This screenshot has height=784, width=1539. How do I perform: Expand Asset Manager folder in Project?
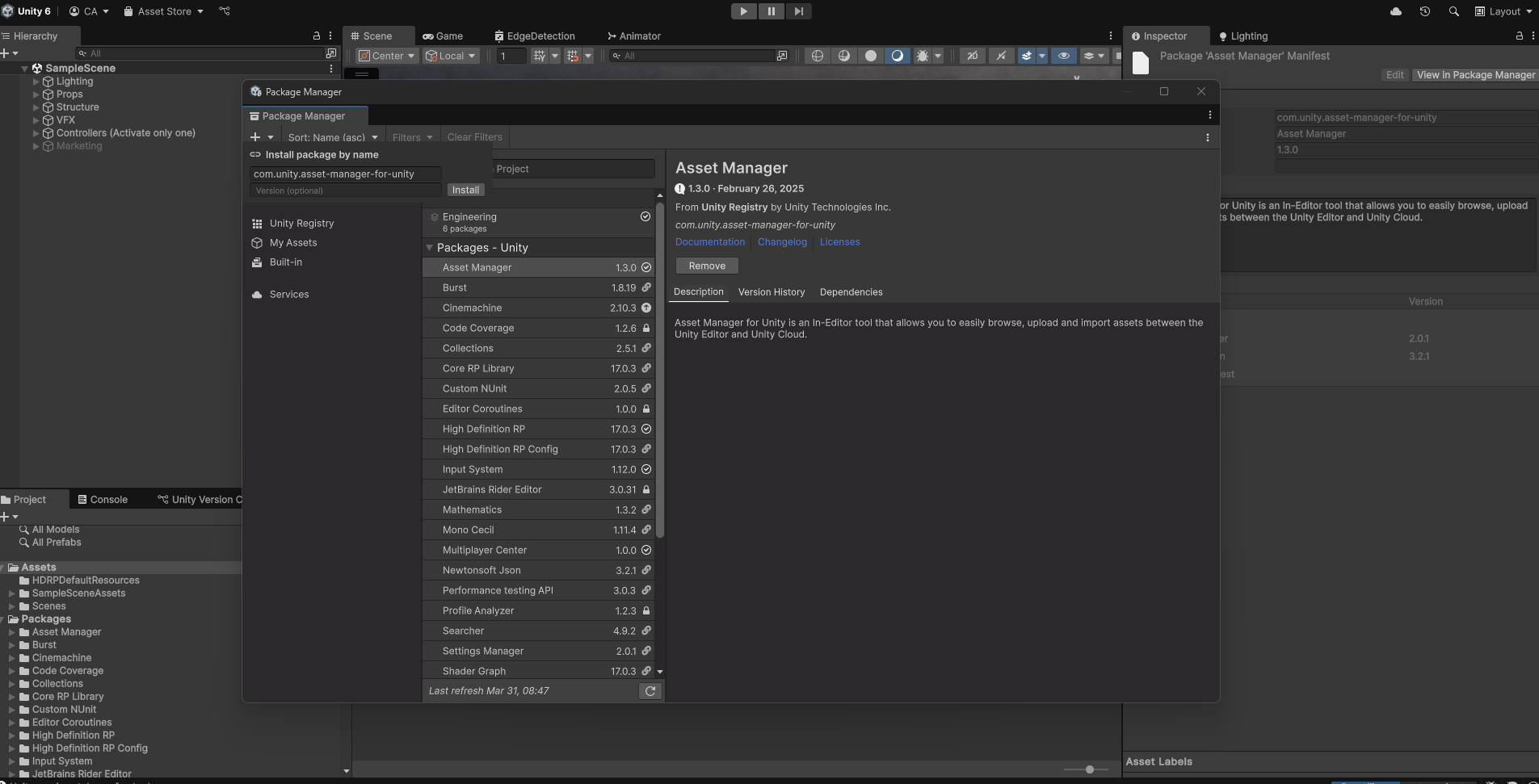click(x=12, y=632)
